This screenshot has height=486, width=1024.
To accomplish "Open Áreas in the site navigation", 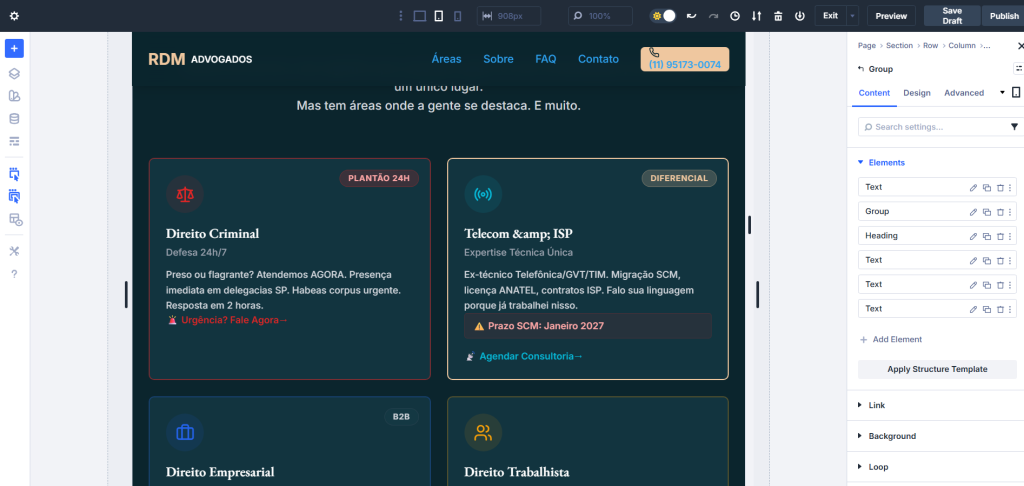I will (x=447, y=59).
